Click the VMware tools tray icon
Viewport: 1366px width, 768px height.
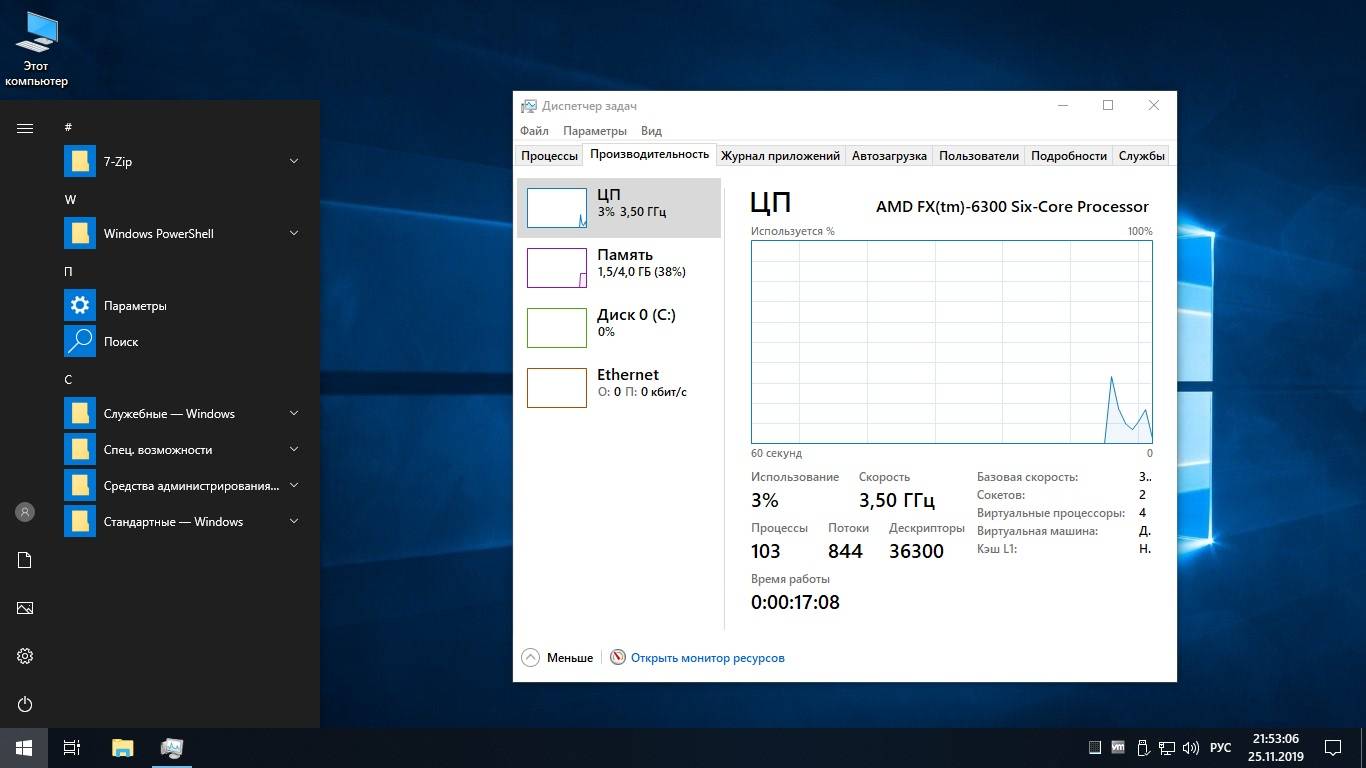pos(1118,747)
